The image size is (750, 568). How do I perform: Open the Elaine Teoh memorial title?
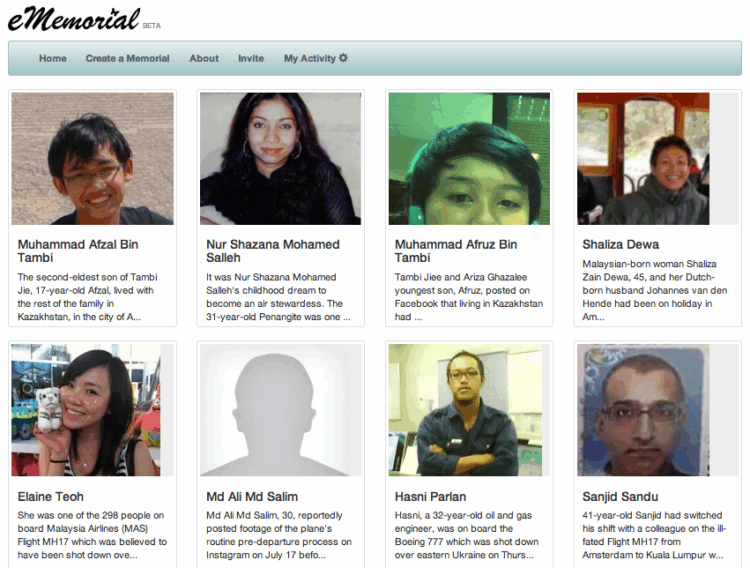[x=51, y=497]
